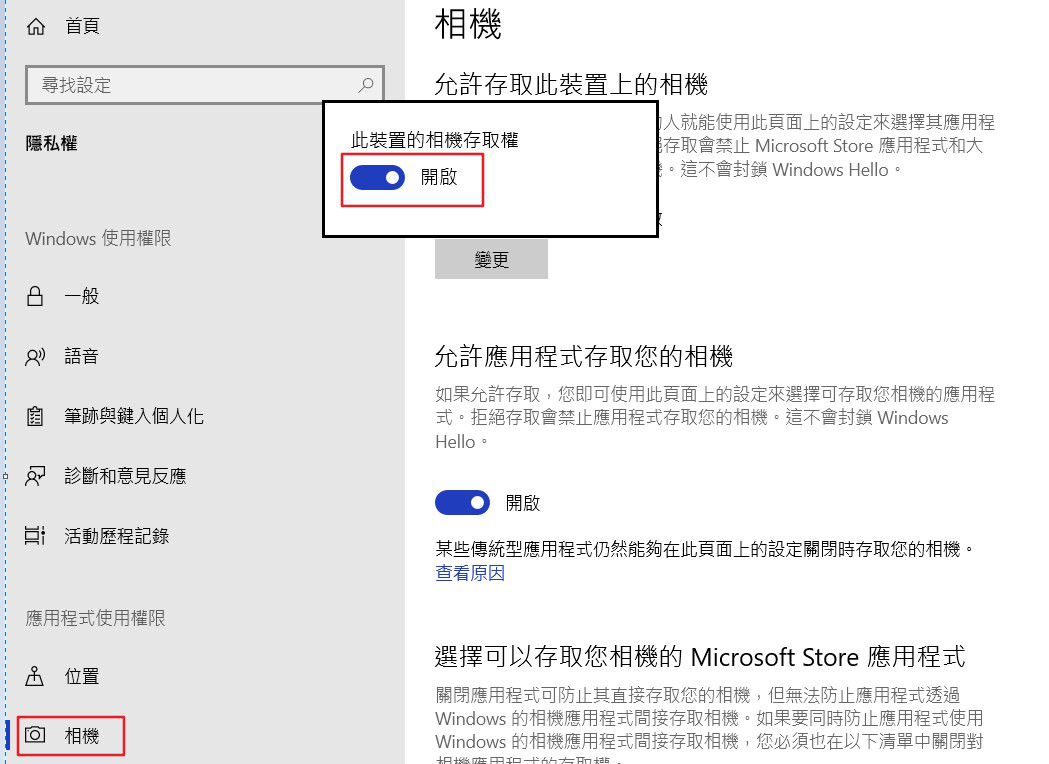Select the 語音 text in the sidebar
The image size is (1049, 764).
tap(82, 357)
